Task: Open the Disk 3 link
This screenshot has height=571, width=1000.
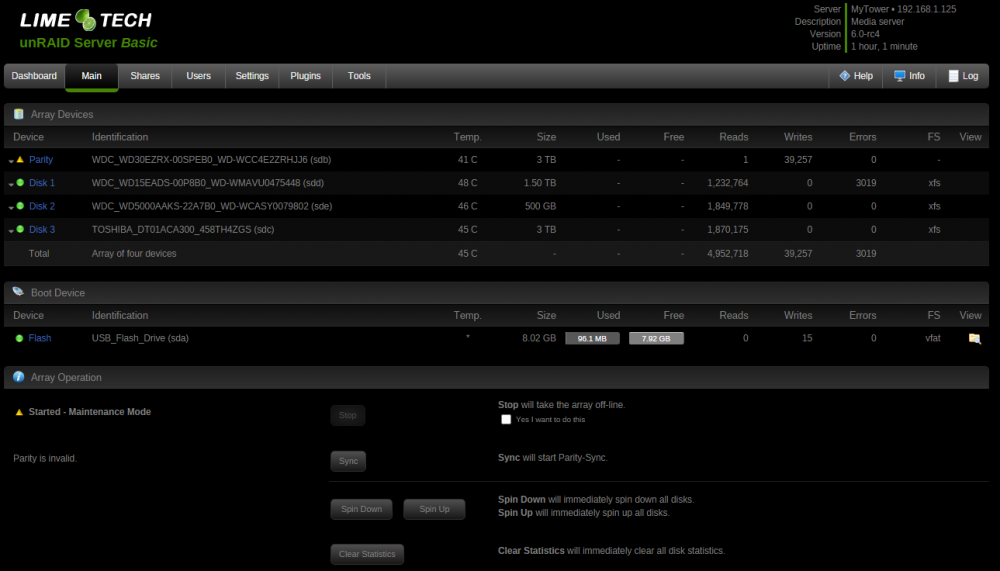Action: [x=41, y=229]
